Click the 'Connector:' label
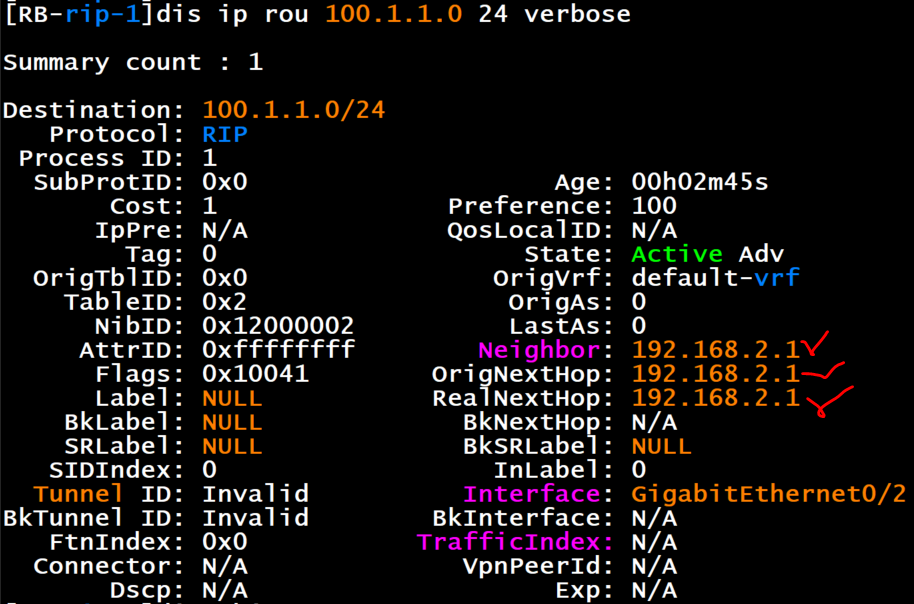This screenshot has height=604, width=914. (x=109, y=565)
